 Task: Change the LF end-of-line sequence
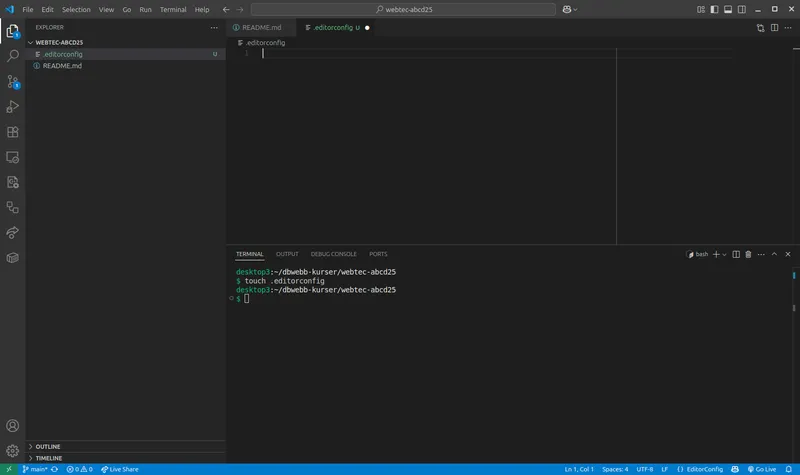tap(665, 469)
